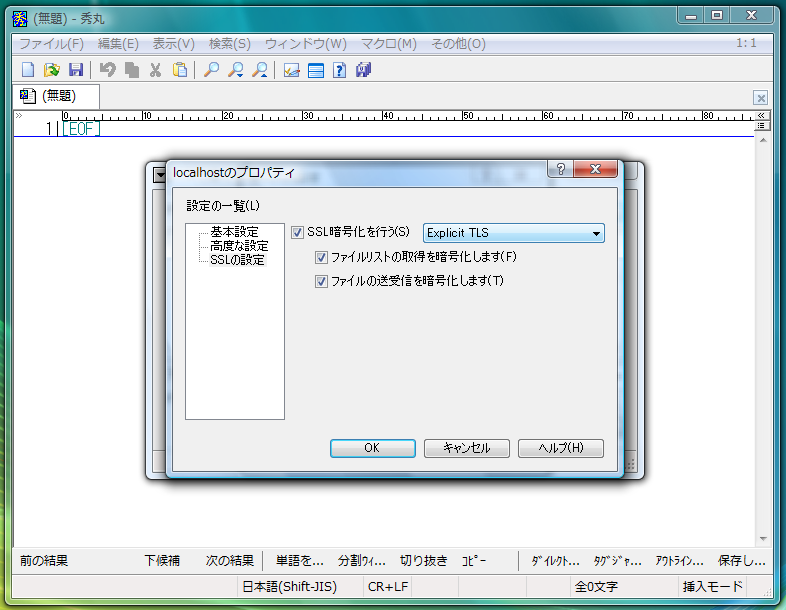
Task: Uncheck ファイルリストの取得を暗号化します option
Action: coord(321,257)
